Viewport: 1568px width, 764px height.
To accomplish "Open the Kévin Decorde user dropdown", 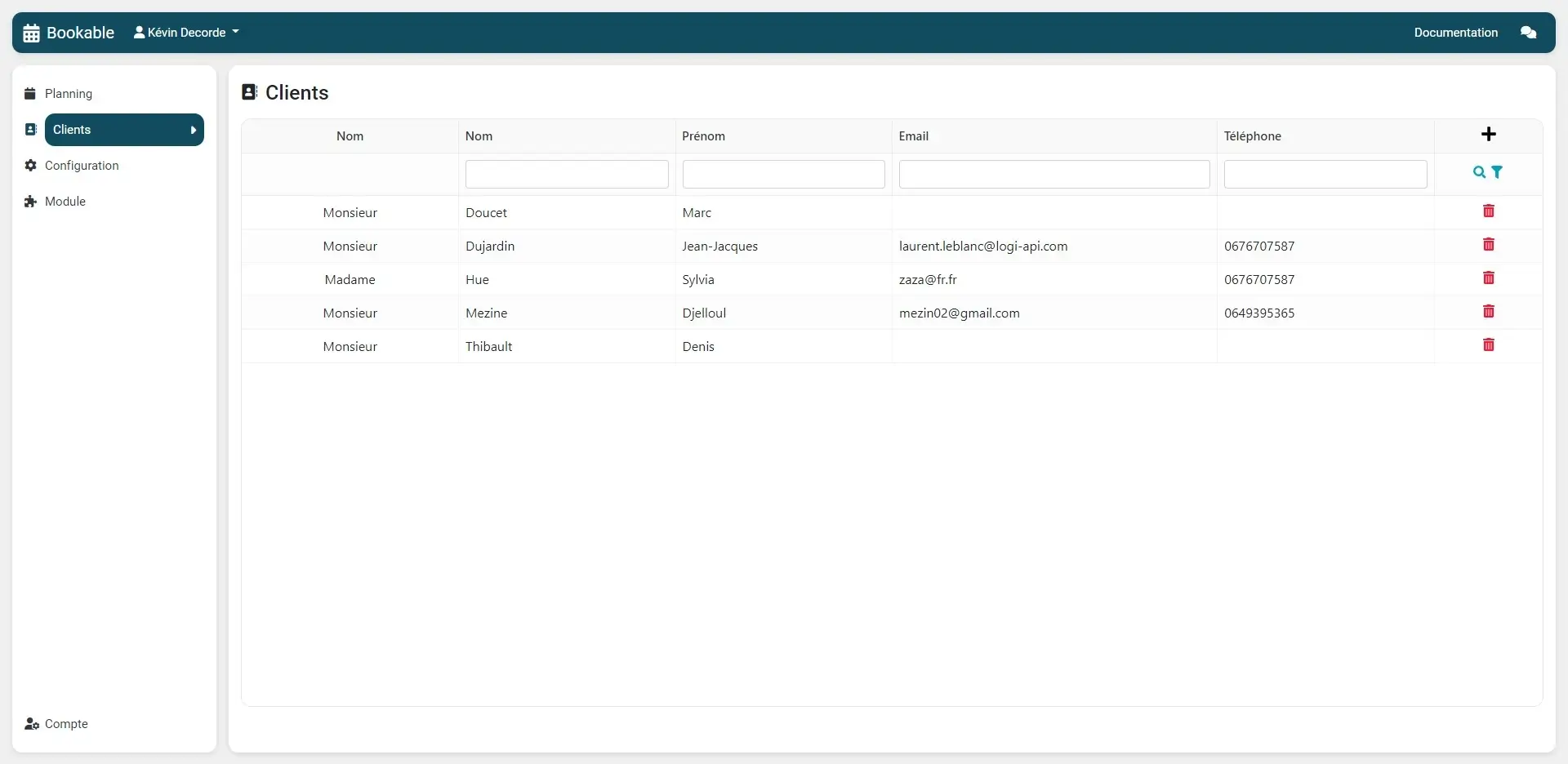I will click(186, 33).
